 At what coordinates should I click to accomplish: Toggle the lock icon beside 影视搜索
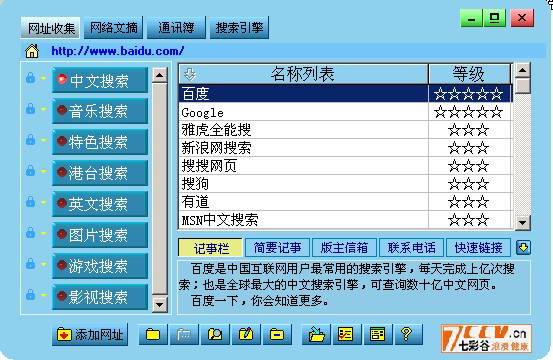pos(31,295)
